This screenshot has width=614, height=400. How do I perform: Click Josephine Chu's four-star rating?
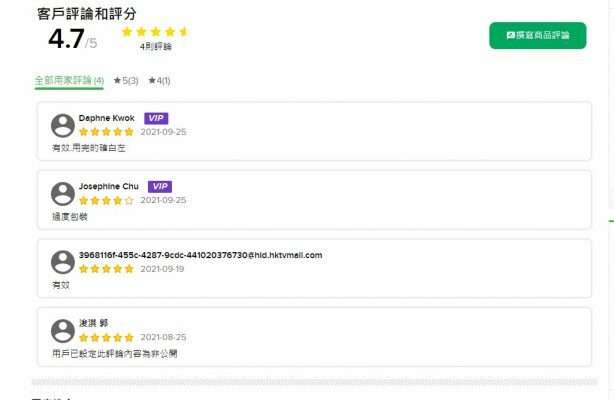[106, 200]
